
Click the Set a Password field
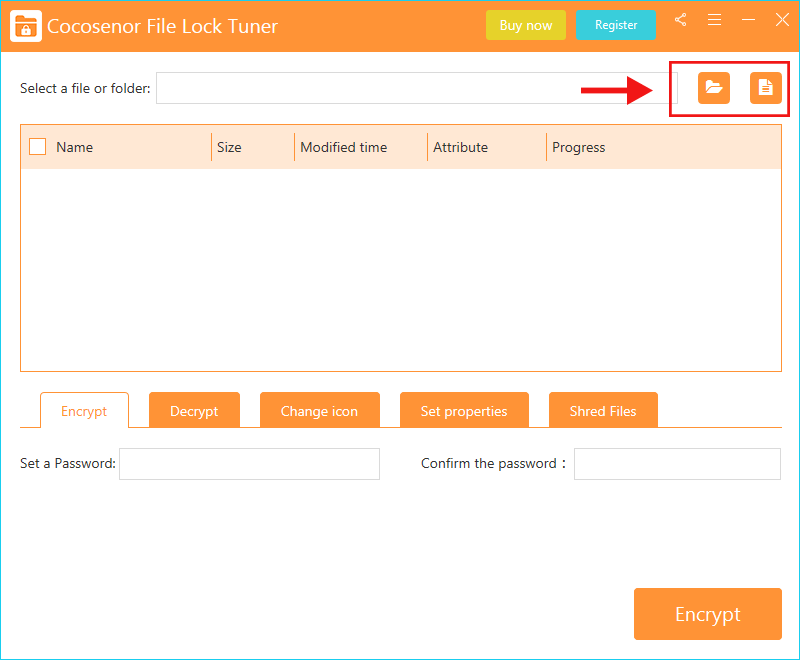249,464
